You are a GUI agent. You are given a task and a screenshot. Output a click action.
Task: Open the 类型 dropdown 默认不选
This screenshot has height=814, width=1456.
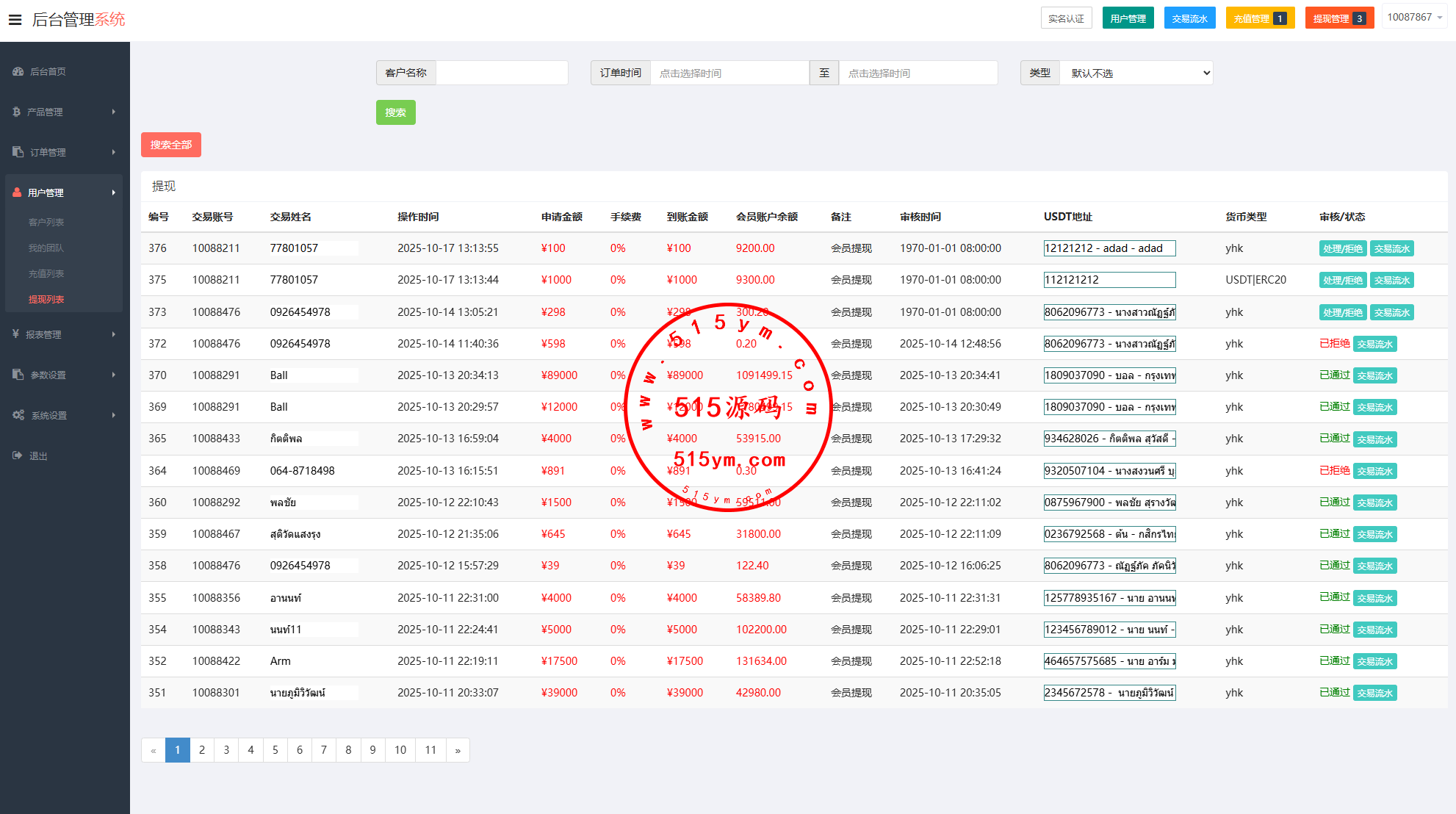pyautogui.click(x=1136, y=73)
